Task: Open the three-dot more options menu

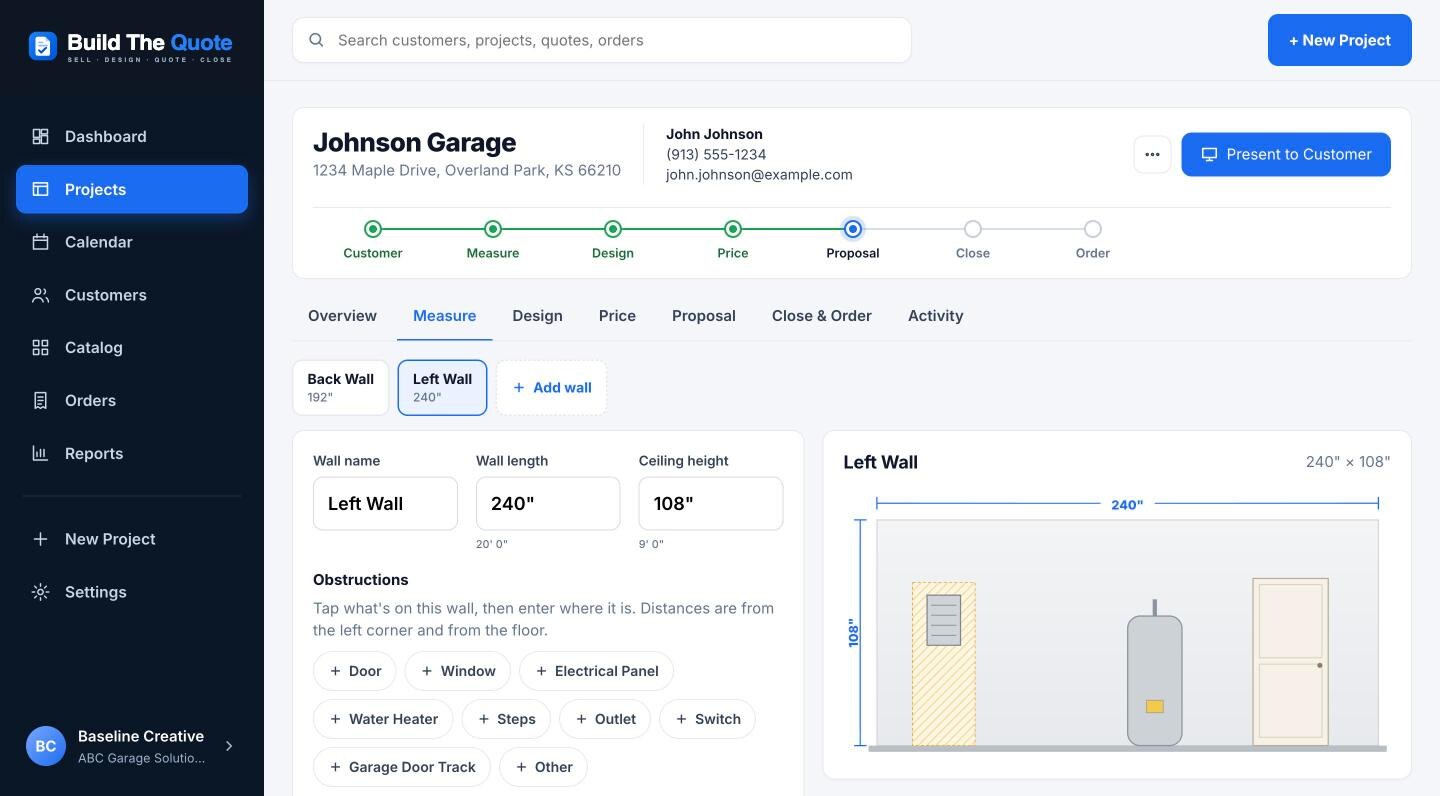Action: (x=1152, y=155)
